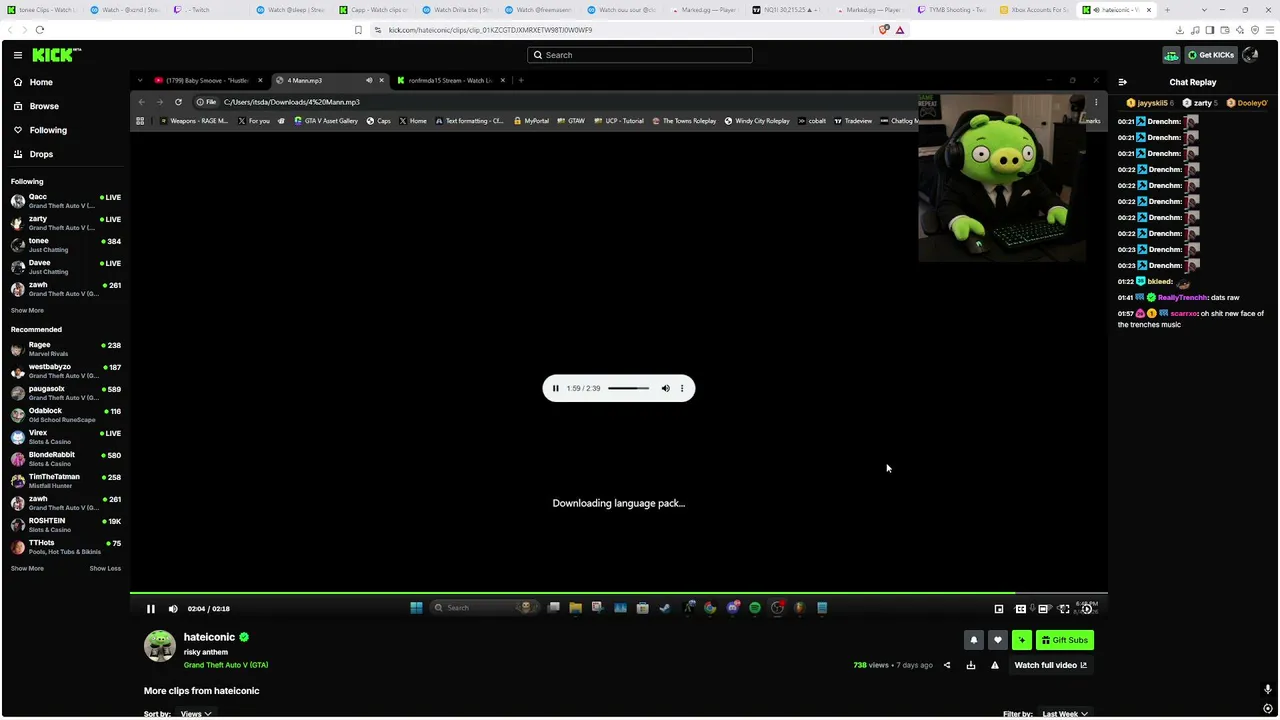Screen dimensions: 1280x720
Task: Share this clip
Action: (x=947, y=665)
